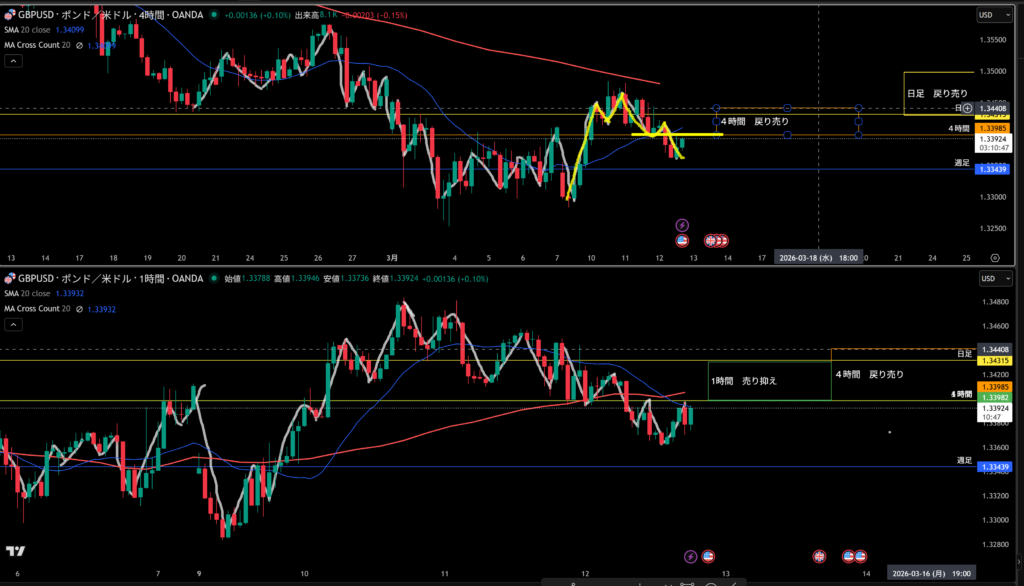Click the purple lightning event icon on lower chart
This screenshot has height=586, width=1024.
(690, 556)
